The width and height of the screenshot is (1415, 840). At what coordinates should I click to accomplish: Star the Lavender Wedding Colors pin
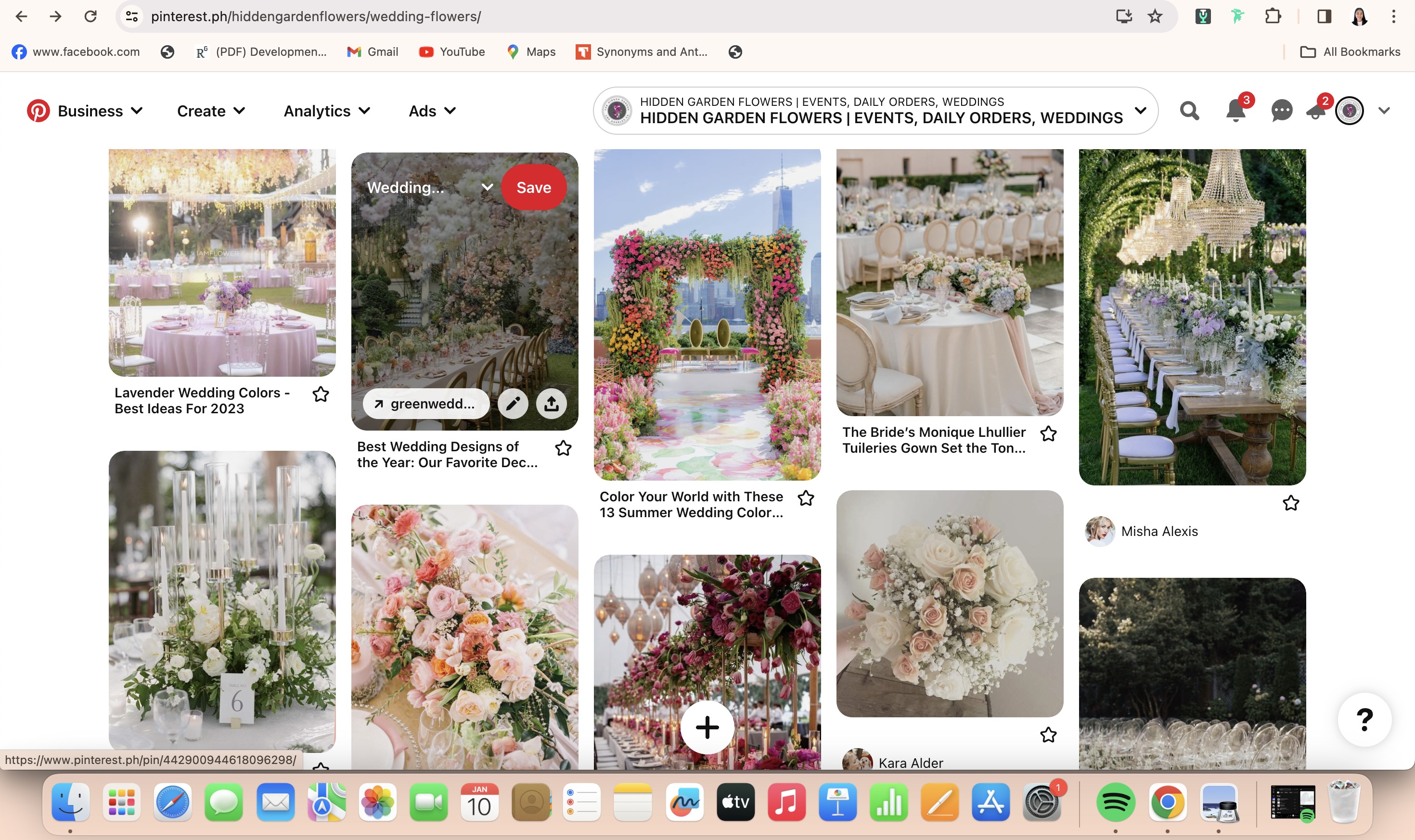pos(321,394)
